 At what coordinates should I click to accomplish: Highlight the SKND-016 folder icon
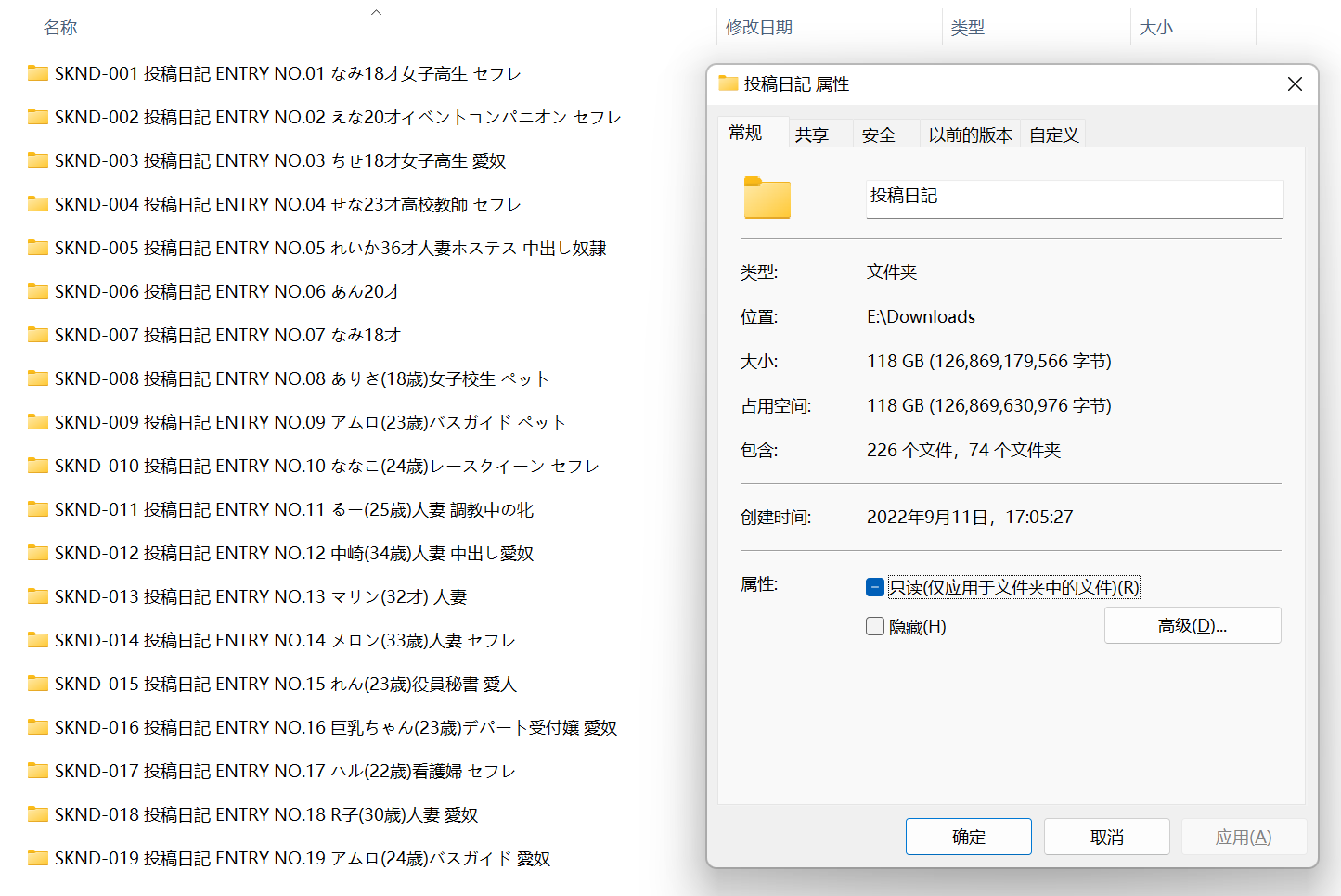38,727
